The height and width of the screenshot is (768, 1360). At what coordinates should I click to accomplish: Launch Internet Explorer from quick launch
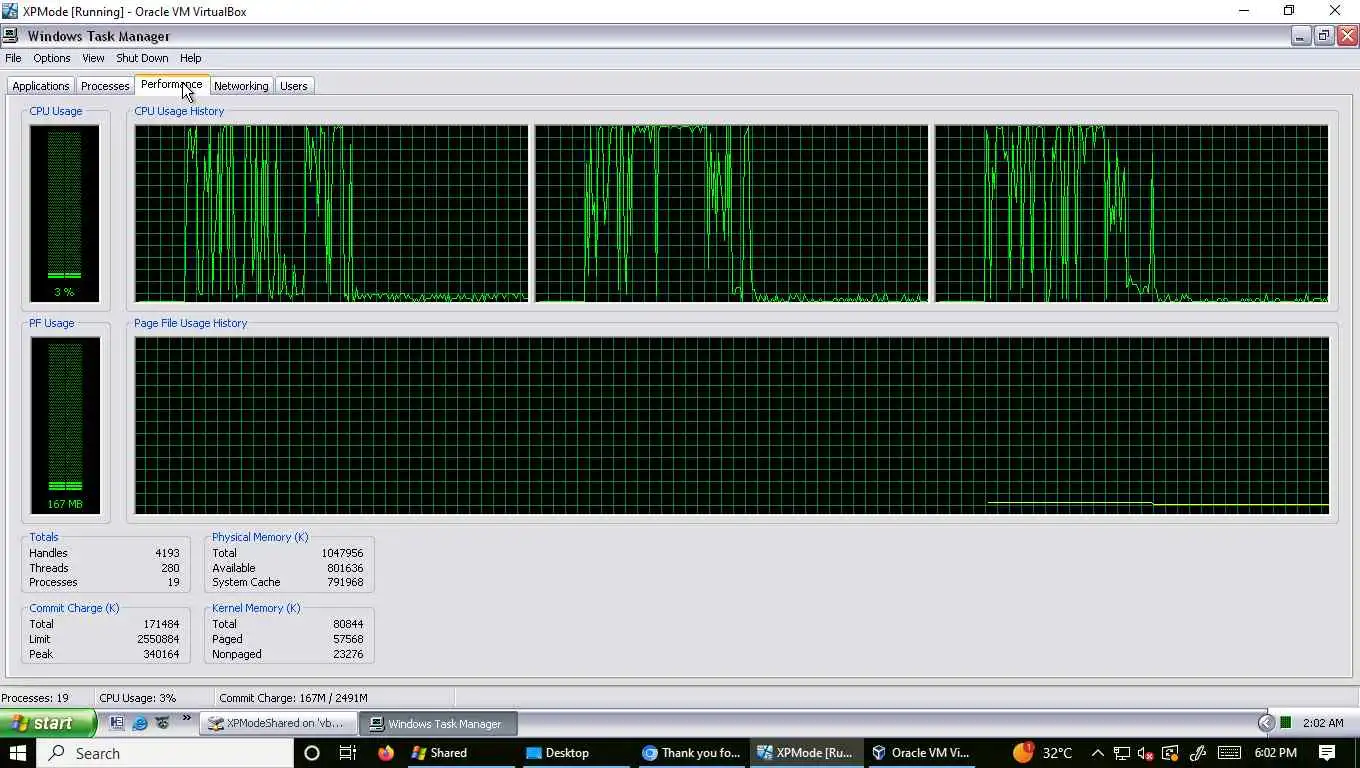coord(140,722)
